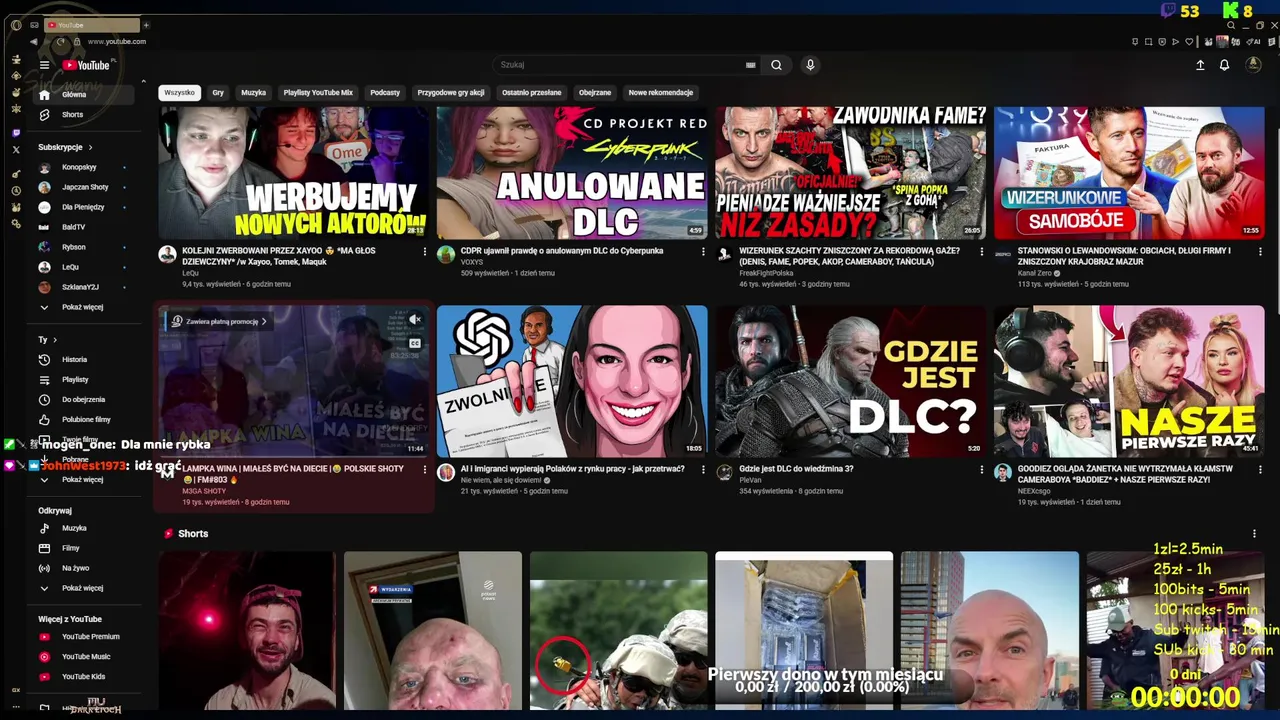Select the Przygodowe gry akcji chip
The width and height of the screenshot is (1280, 720).
[x=451, y=93]
